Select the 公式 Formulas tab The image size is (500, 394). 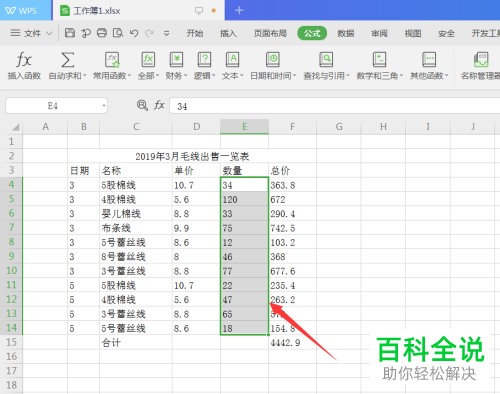(312, 33)
